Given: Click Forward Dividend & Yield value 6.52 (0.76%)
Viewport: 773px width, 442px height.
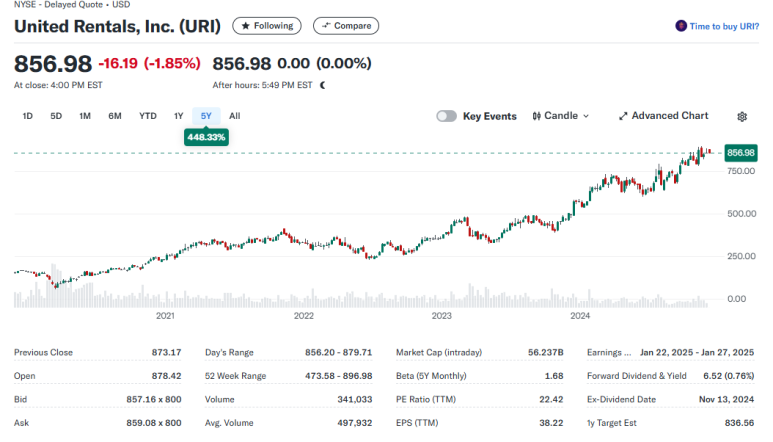Looking at the screenshot, I should pos(729,376).
